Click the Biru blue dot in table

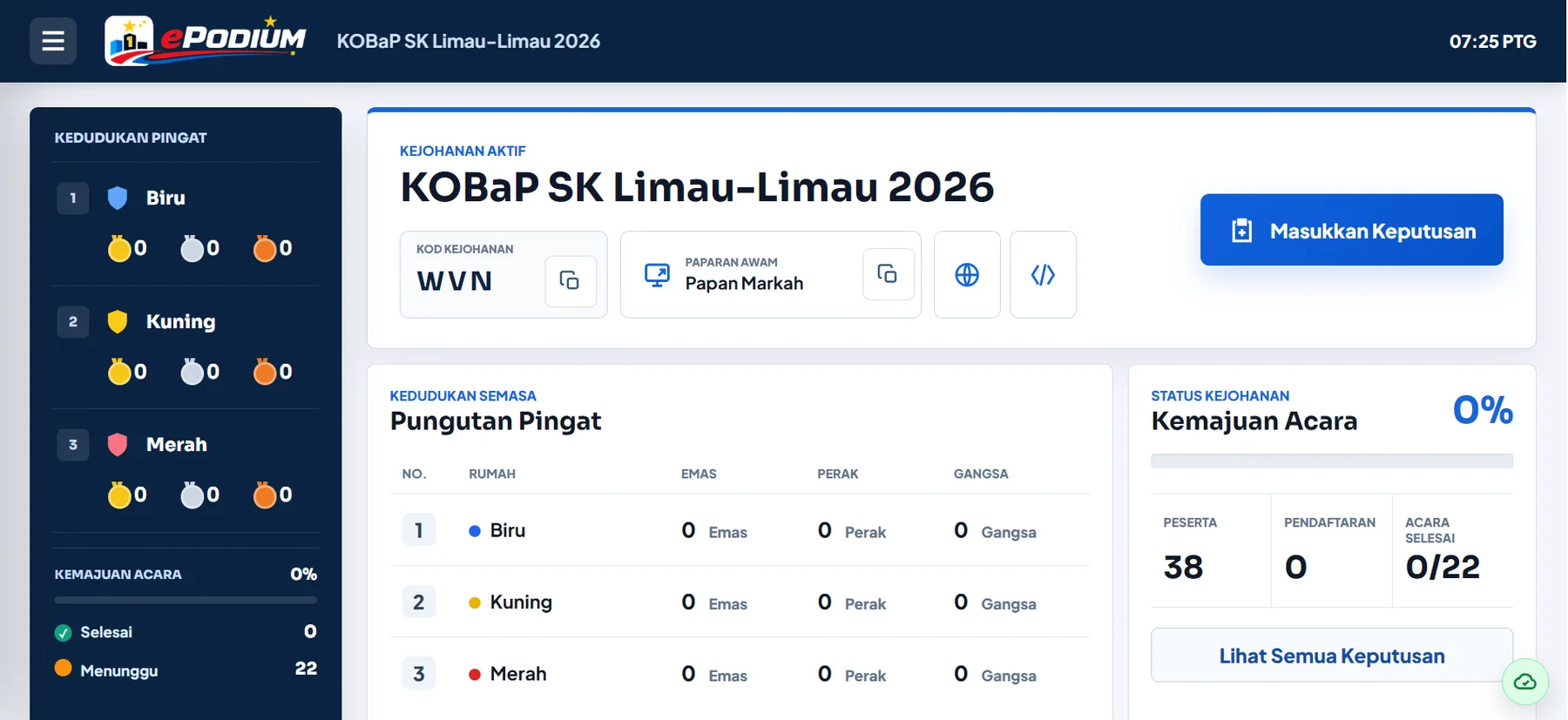[x=475, y=531]
